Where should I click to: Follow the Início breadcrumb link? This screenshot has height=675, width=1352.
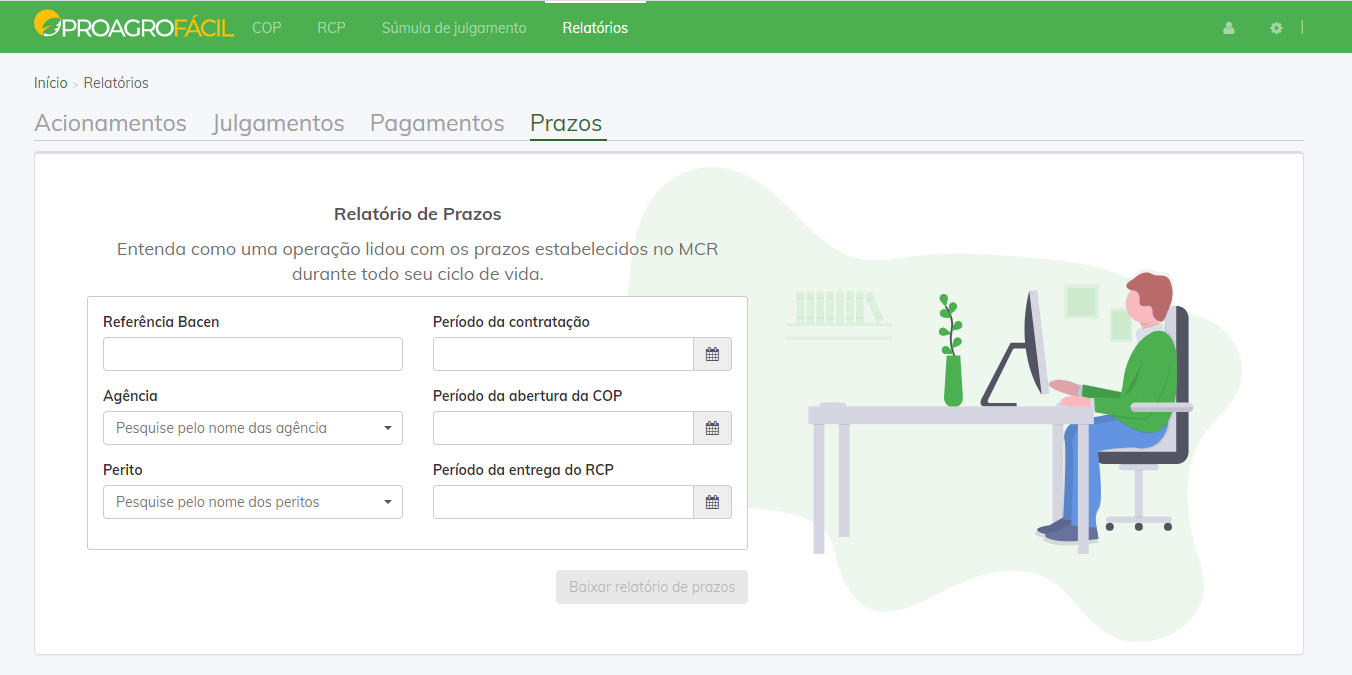[x=51, y=83]
